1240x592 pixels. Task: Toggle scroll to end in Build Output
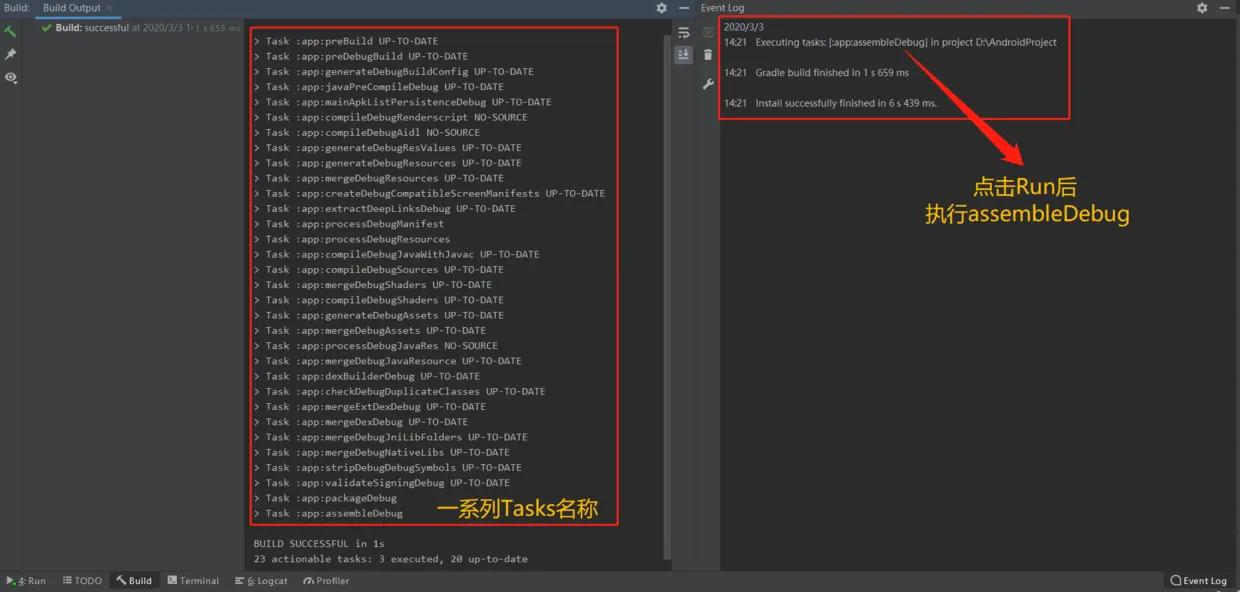684,55
